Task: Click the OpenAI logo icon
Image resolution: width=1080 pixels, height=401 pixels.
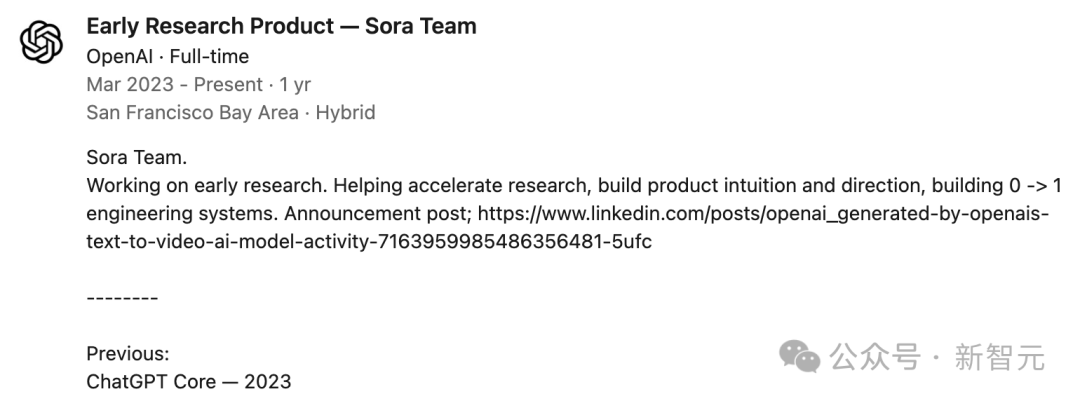Action: click(42, 43)
